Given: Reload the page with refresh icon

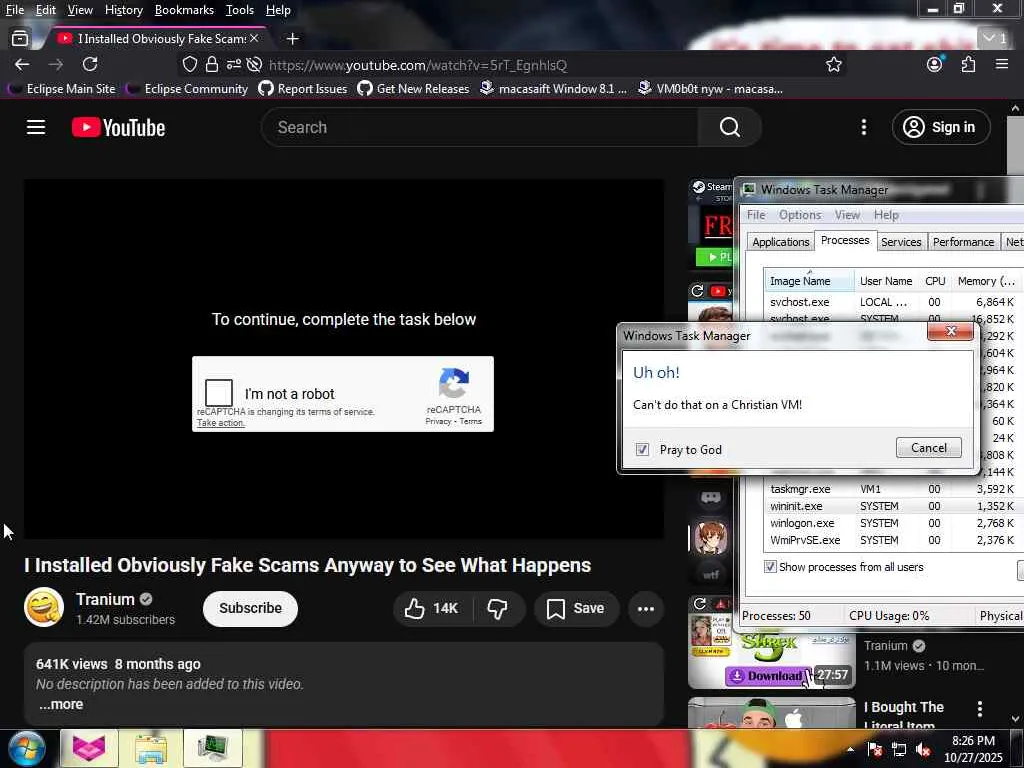Looking at the screenshot, I should click(90, 64).
